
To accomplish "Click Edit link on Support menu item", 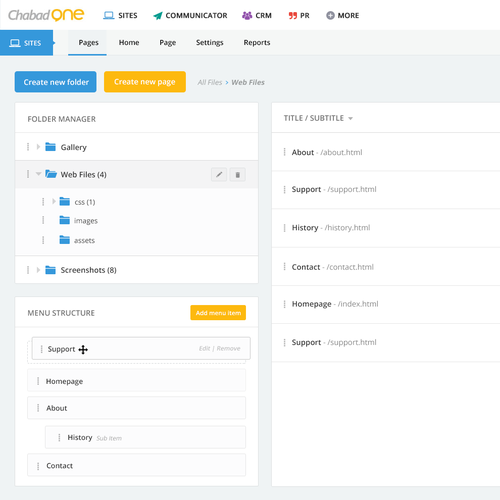I will [204, 348].
